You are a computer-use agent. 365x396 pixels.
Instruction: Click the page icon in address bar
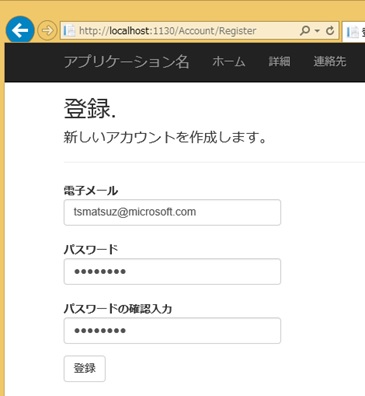(x=69, y=31)
